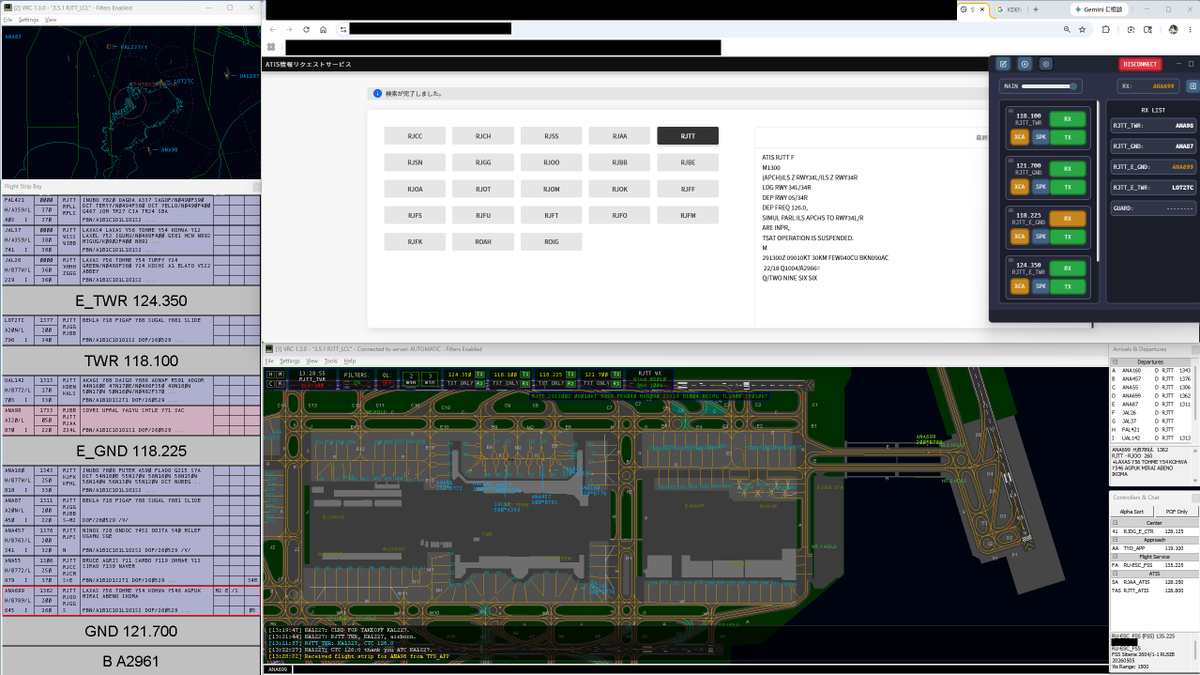Click the record circle icon in voice client
1200x675 pixels.
coord(1025,64)
